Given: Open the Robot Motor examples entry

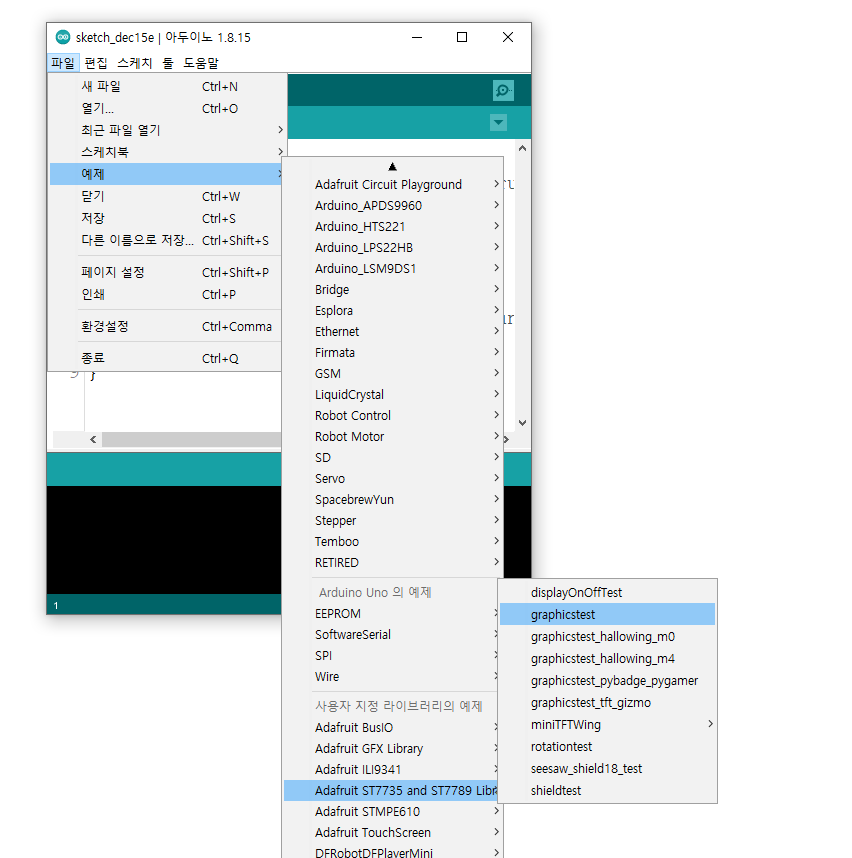Looking at the screenshot, I should point(393,437).
